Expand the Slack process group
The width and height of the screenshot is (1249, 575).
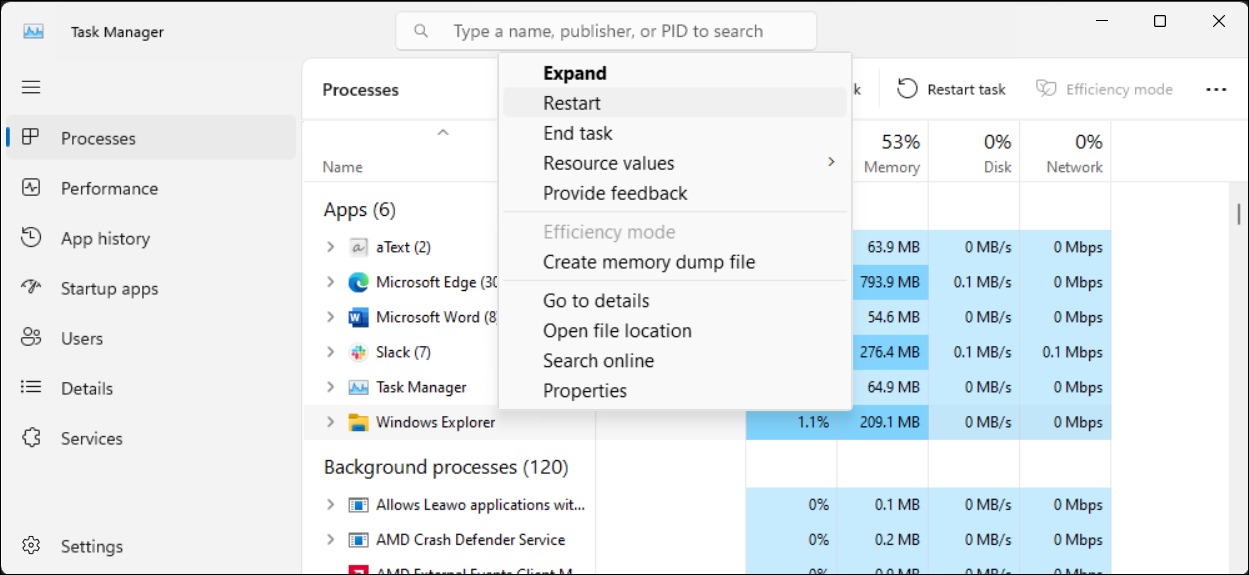tap(330, 352)
